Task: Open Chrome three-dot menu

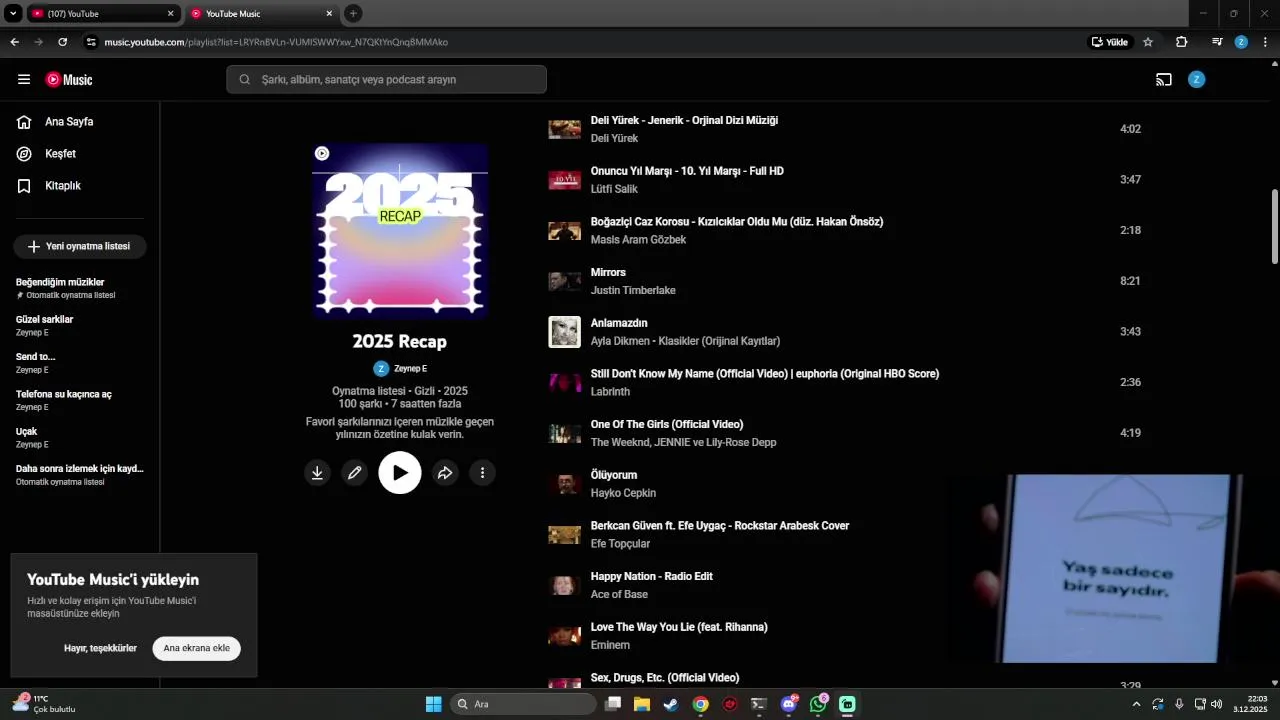Action: tap(1265, 42)
